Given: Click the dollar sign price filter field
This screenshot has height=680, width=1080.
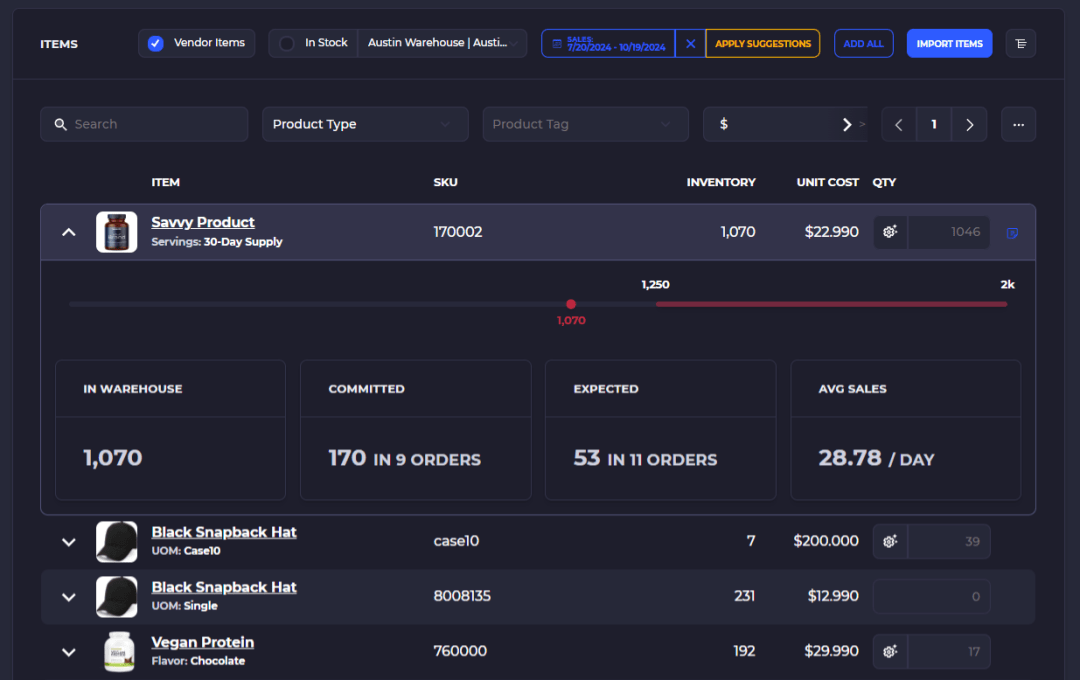Looking at the screenshot, I should 785,124.
